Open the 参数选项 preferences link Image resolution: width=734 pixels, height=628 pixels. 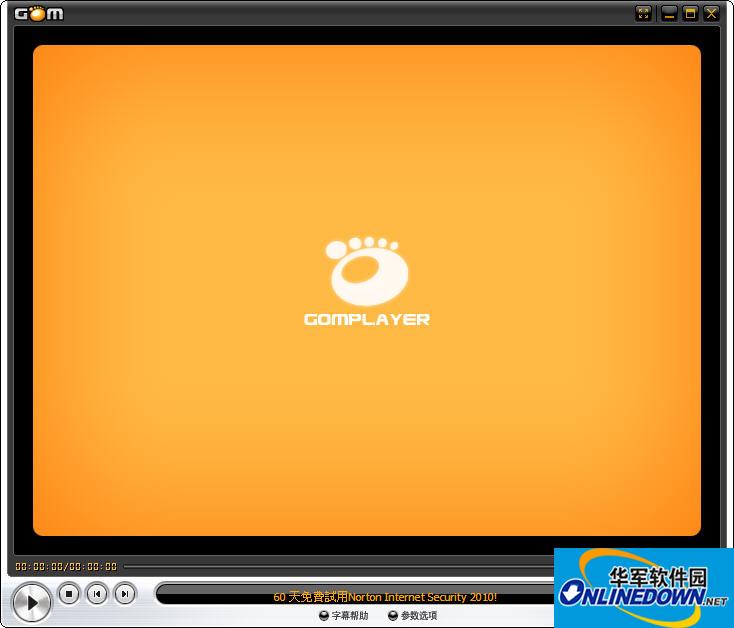[x=413, y=615]
